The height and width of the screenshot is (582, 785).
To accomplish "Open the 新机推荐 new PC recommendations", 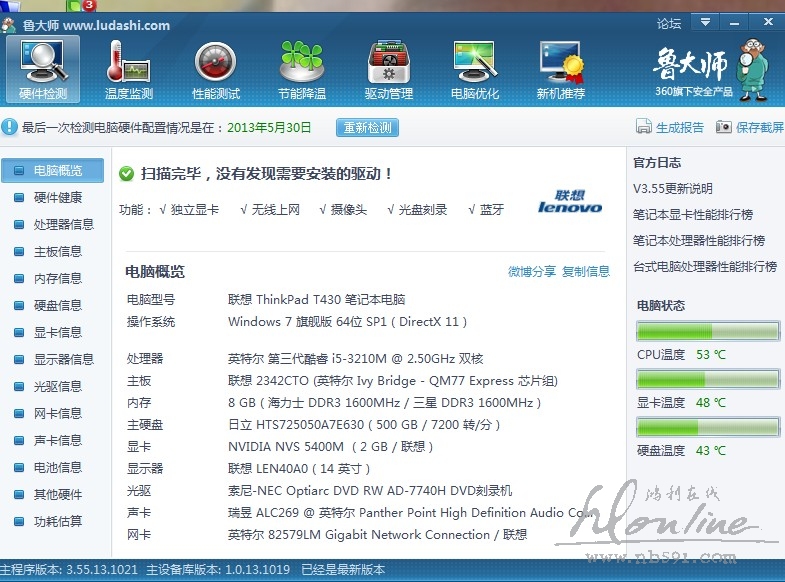I will click(561, 70).
